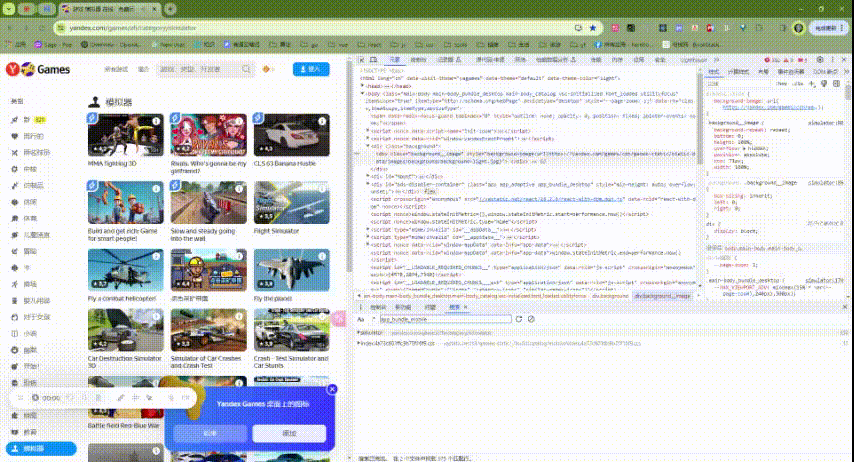
Task: Switch drawer to What's New (新功能) tab
Action: point(403,307)
